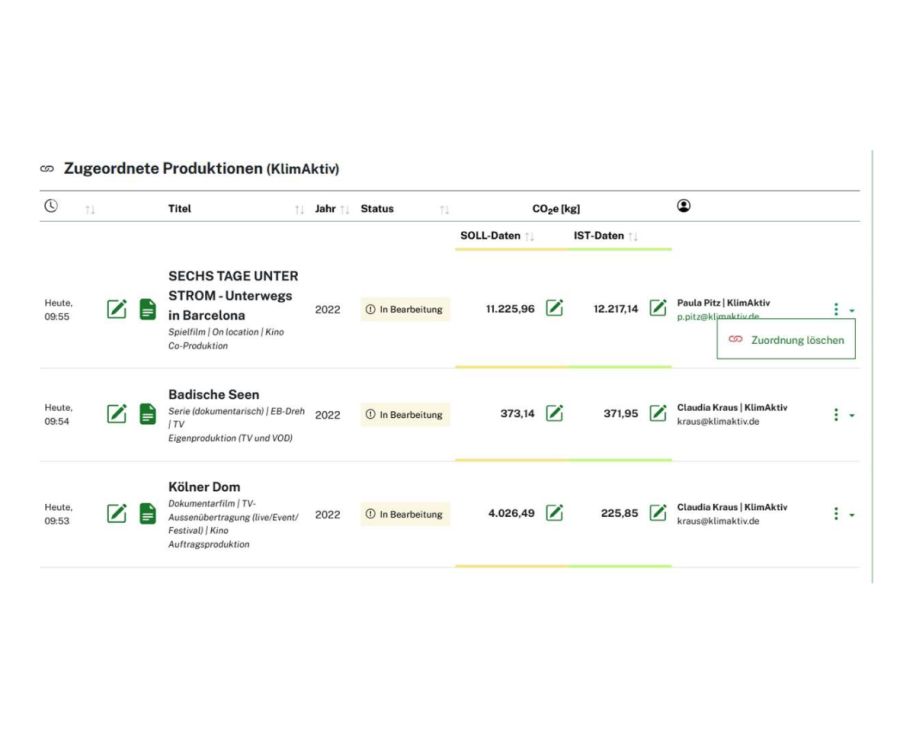The width and height of the screenshot is (900, 732).
Task: Edit SOLL-Daten value 11.225,96 in first row
Action: tap(555, 308)
